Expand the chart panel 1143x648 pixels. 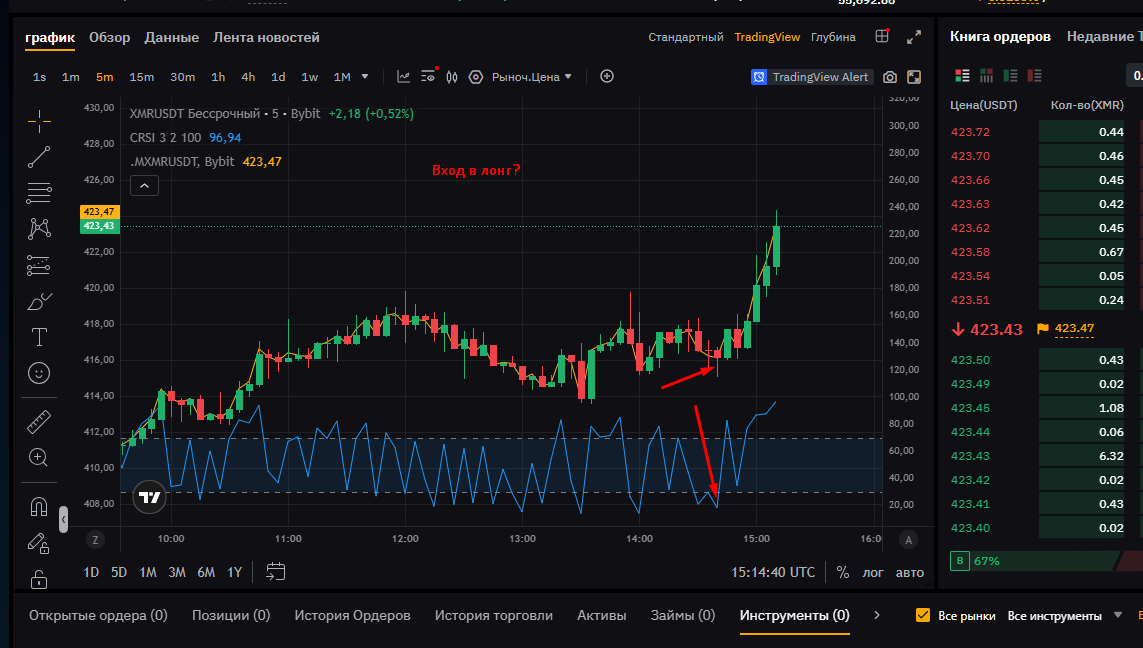913,36
